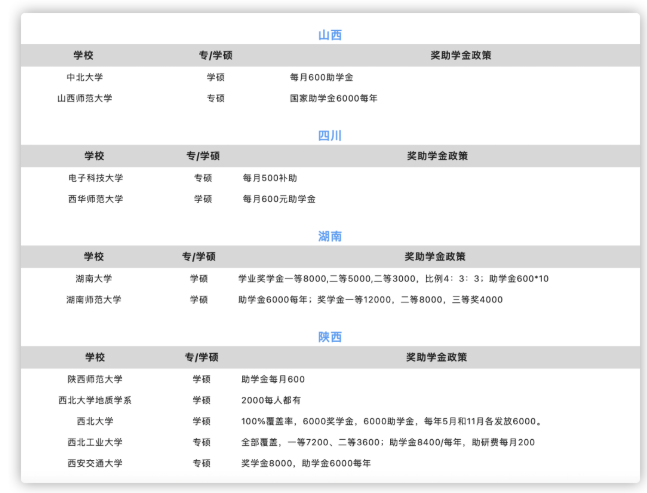Click the 四川 province heading
This screenshot has width=647, height=493.
tap(330, 135)
